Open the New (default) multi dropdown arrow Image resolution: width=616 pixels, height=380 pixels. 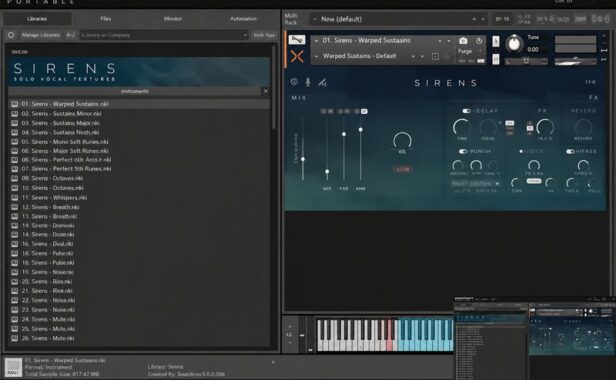tap(314, 19)
